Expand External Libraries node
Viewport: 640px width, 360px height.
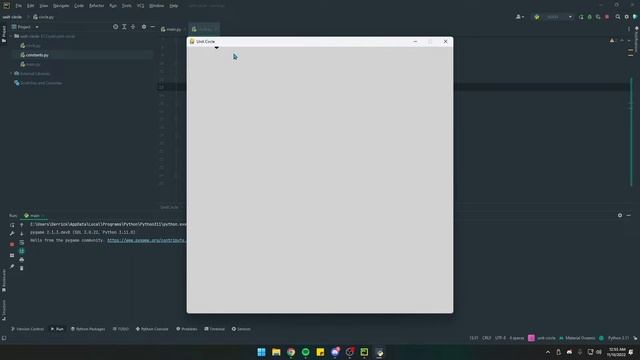[x=11, y=74]
